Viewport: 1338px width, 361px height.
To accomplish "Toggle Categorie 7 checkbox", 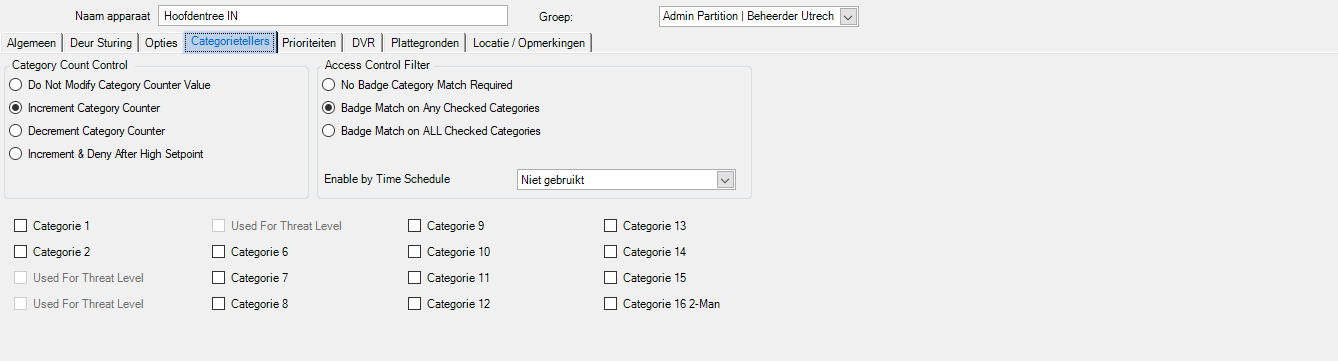I will click(219, 278).
